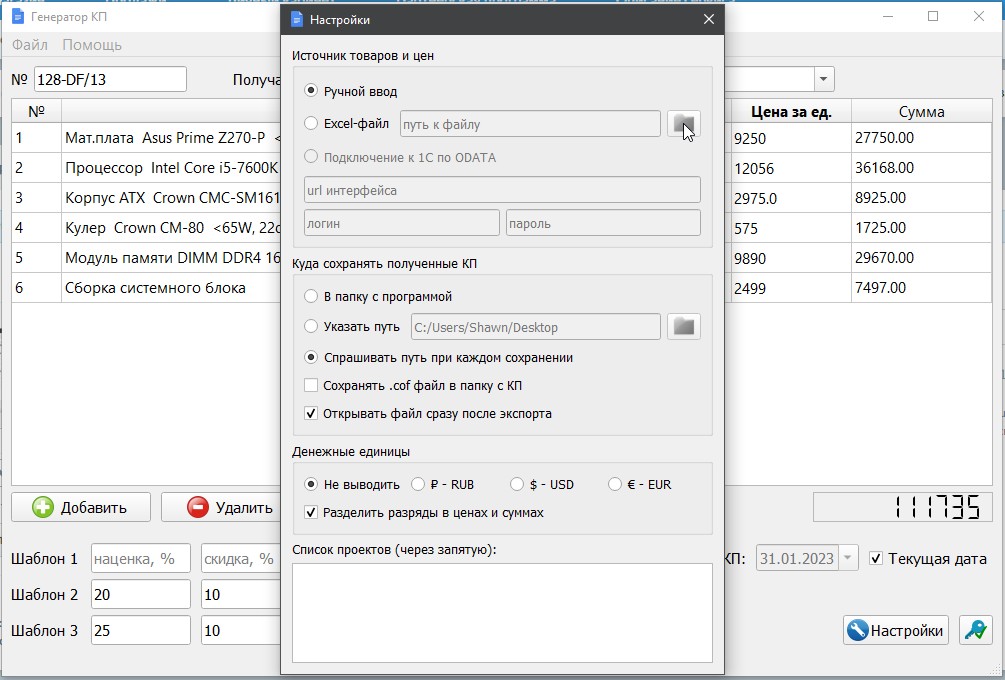The image size is (1005, 680).
Task: Choose the В папку с программой option
Action: click(311, 297)
